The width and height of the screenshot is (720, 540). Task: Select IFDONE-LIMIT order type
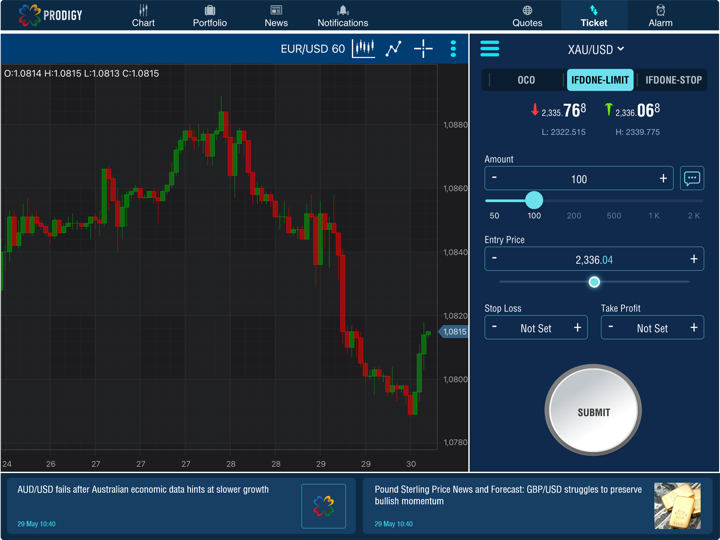[600, 80]
